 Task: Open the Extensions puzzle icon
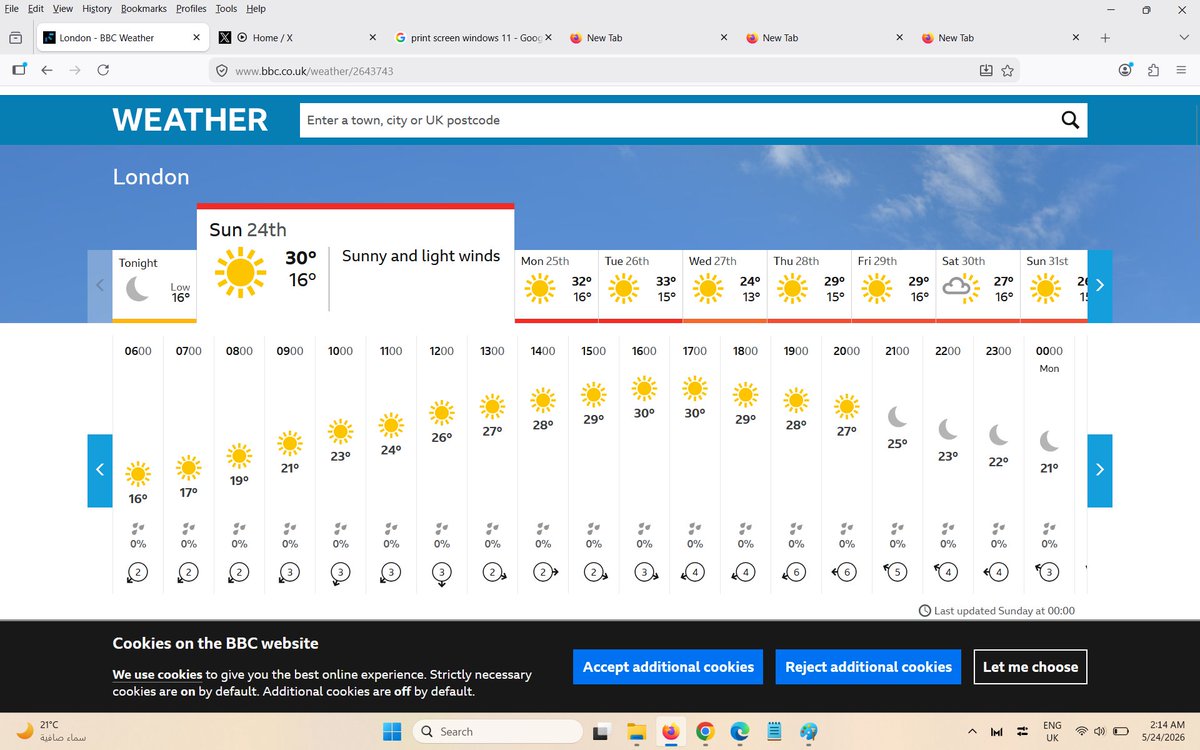point(1154,70)
